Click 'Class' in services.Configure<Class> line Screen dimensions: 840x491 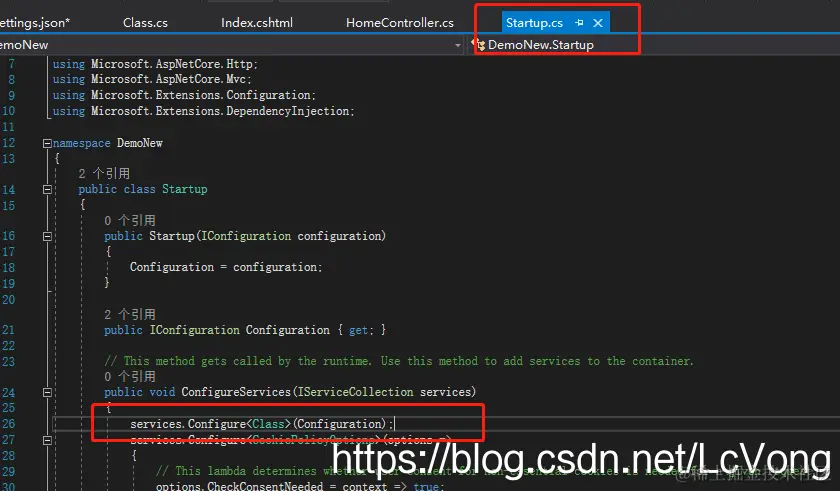pos(268,424)
